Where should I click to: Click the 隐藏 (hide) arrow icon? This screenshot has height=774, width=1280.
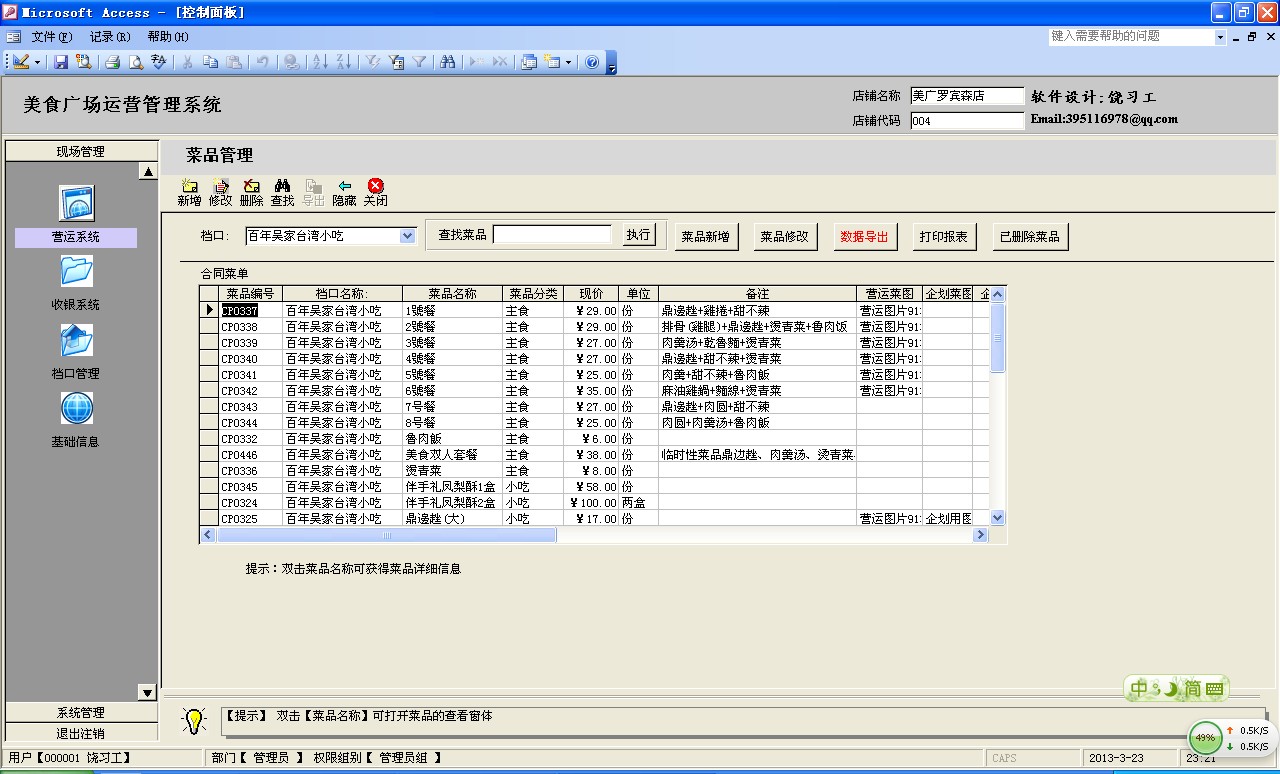point(344,186)
